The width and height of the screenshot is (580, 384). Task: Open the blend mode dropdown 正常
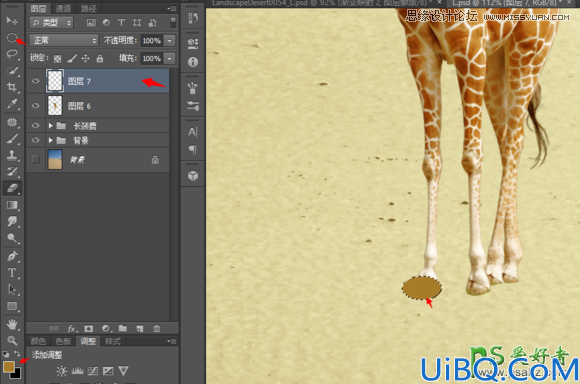[64, 40]
